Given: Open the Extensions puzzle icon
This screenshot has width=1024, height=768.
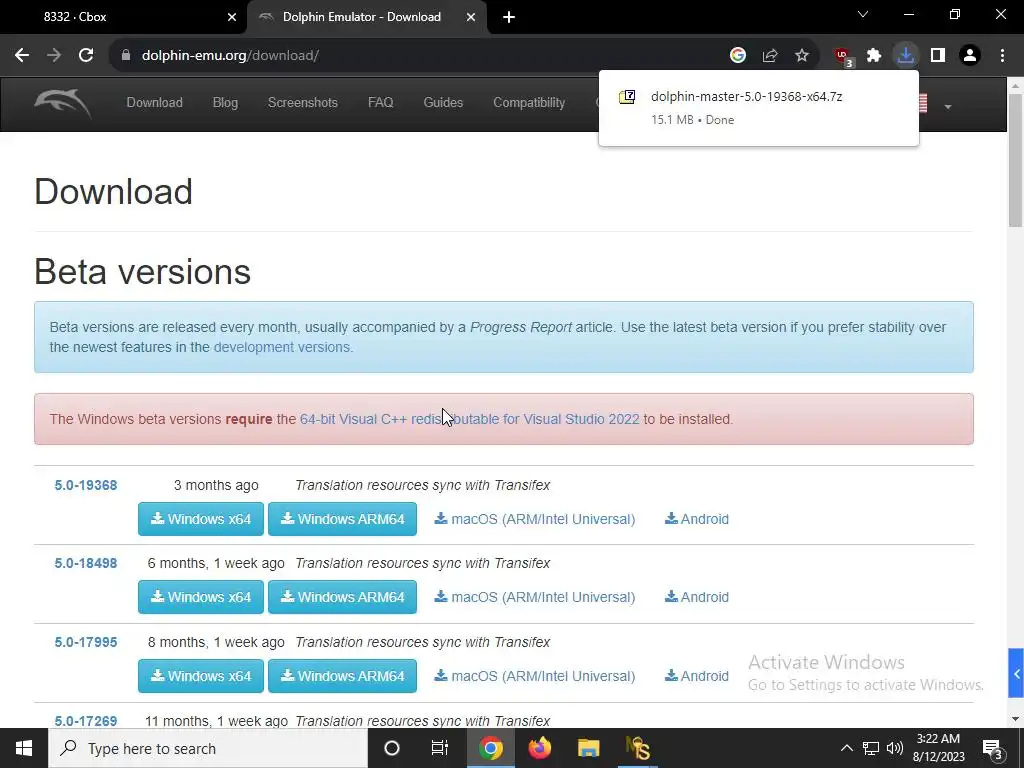Looking at the screenshot, I should [874, 56].
